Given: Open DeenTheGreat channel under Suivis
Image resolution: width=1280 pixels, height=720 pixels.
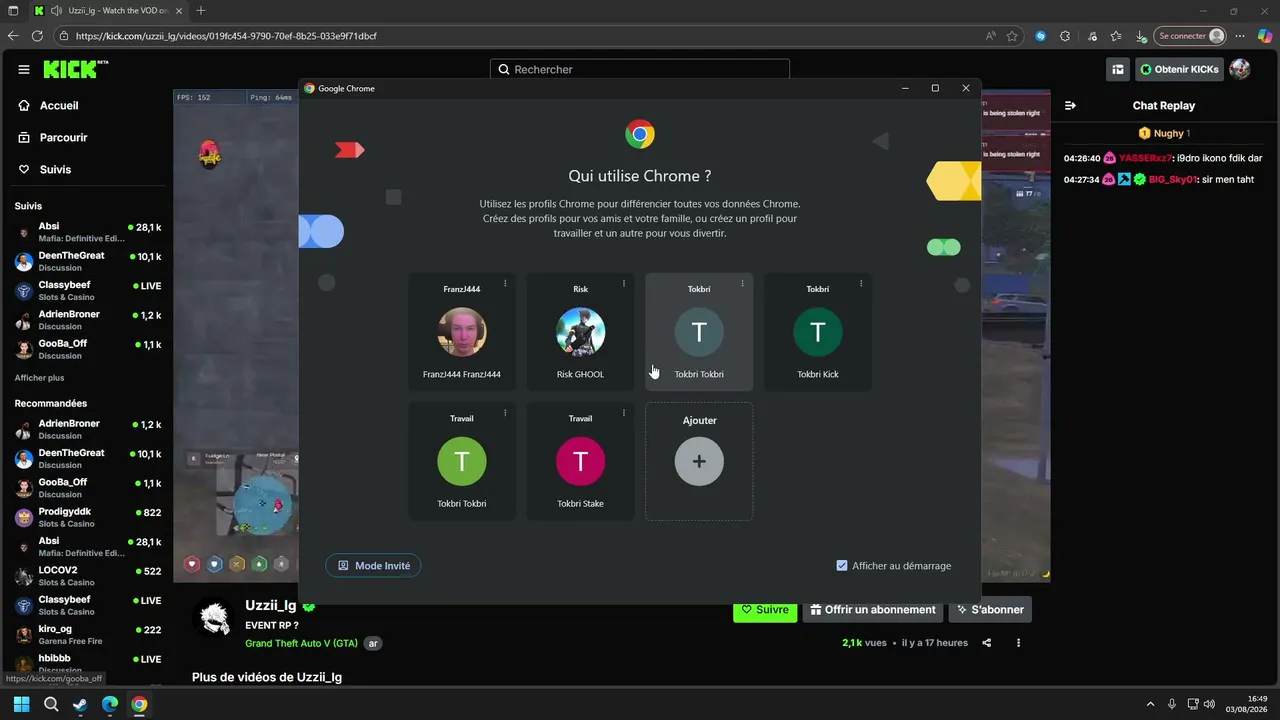Looking at the screenshot, I should (88, 262).
